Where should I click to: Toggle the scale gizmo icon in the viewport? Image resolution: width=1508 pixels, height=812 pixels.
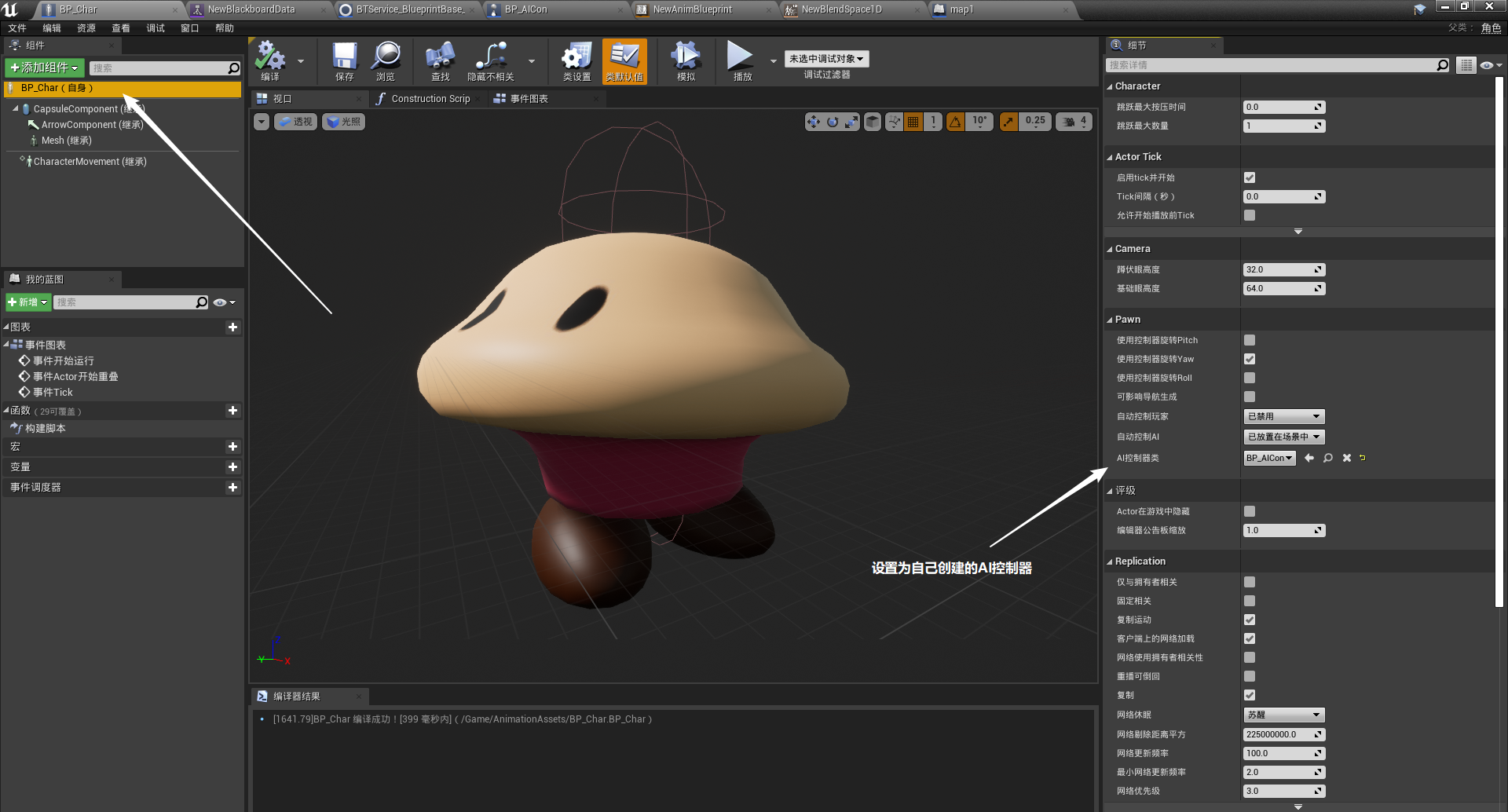851,122
